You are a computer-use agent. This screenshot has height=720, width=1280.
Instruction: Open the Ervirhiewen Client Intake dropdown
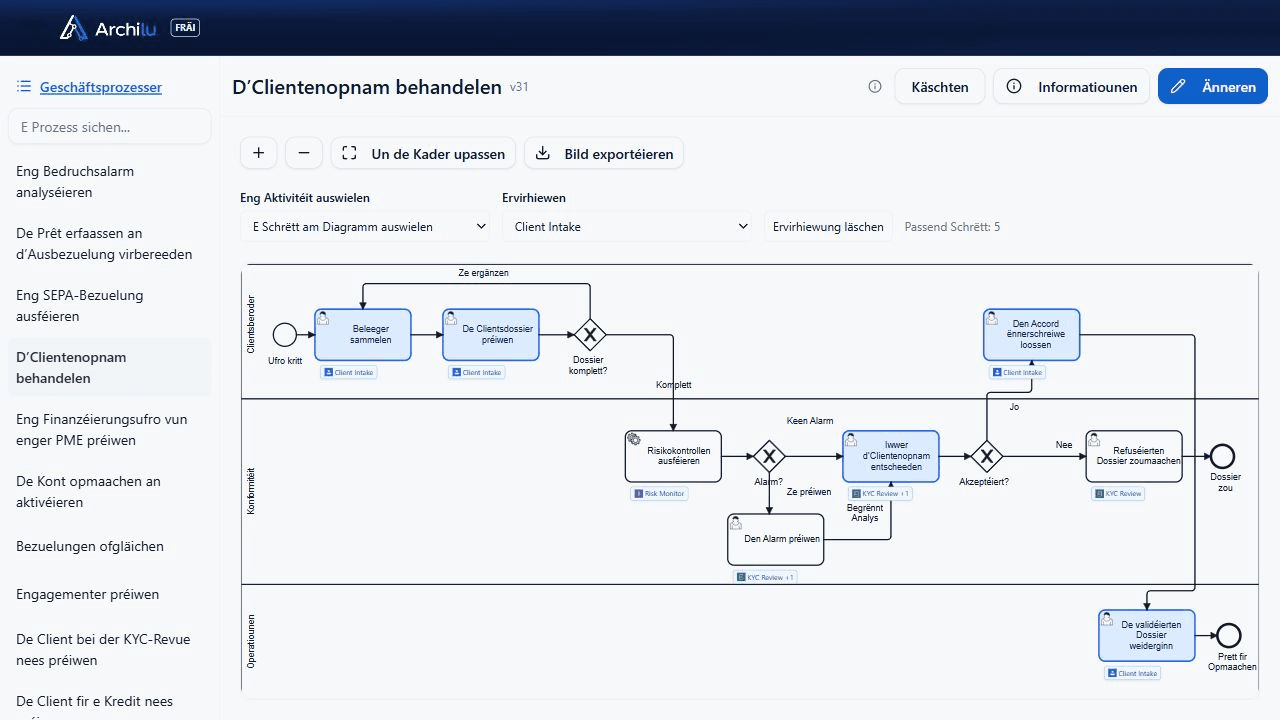(627, 227)
